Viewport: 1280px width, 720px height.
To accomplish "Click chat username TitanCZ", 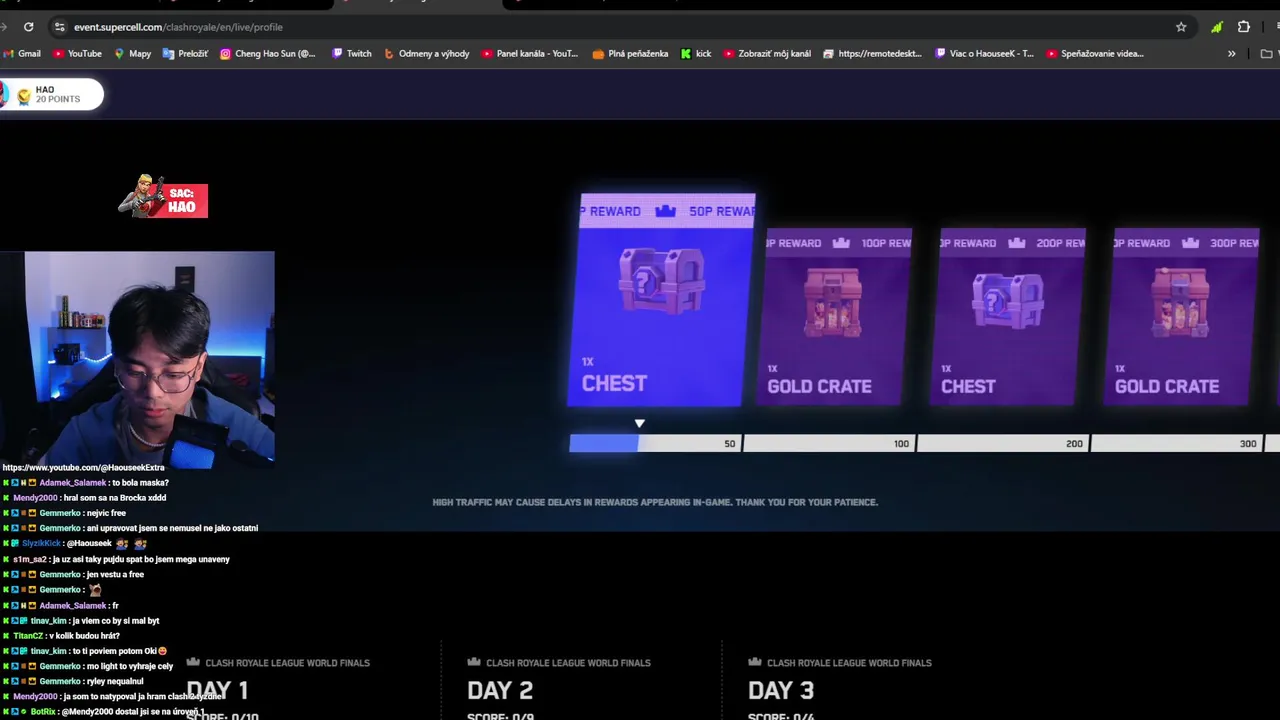I will (x=28, y=636).
